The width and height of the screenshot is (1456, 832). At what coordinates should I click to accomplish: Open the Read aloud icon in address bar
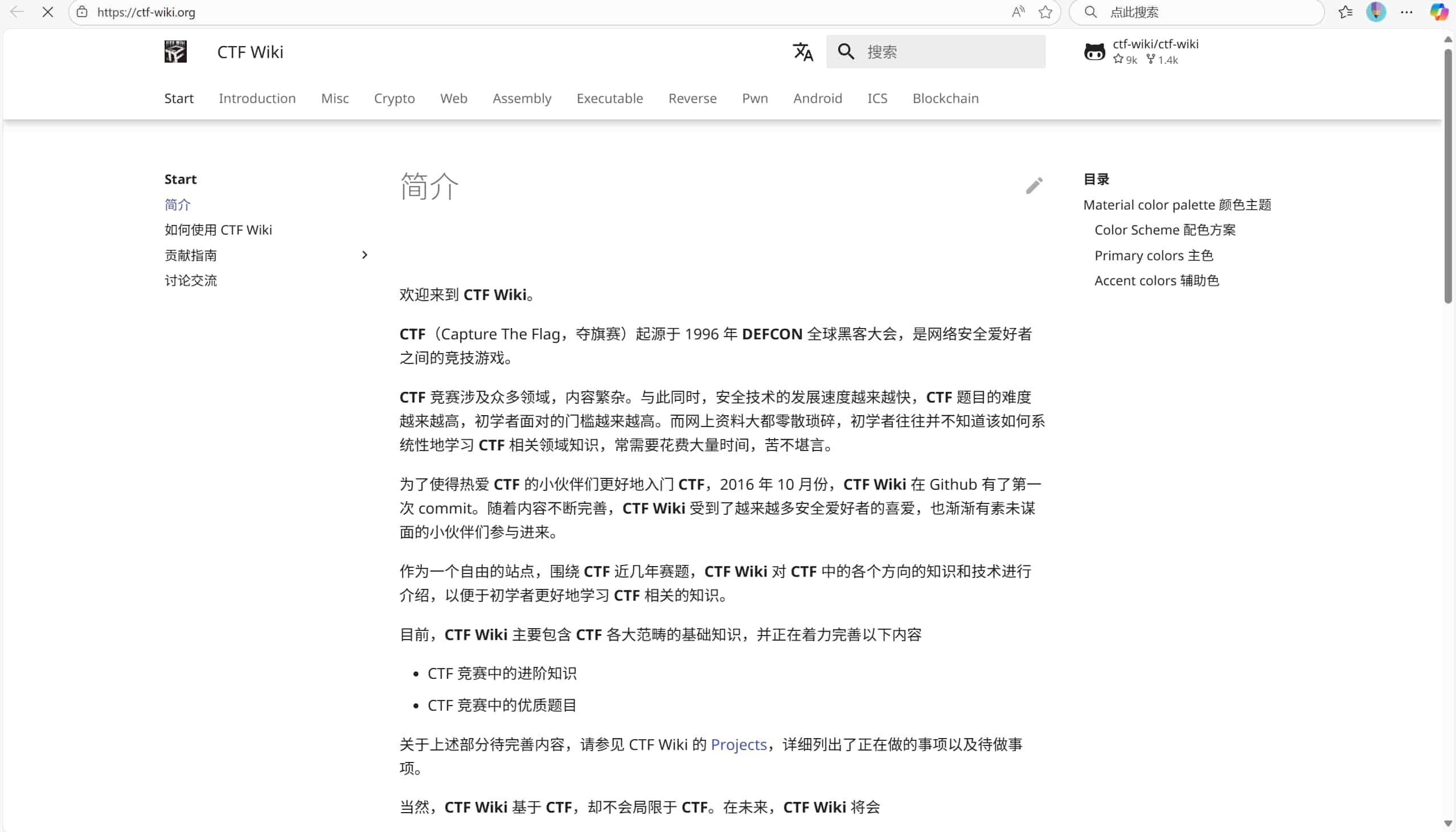pyautogui.click(x=1018, y=12)
